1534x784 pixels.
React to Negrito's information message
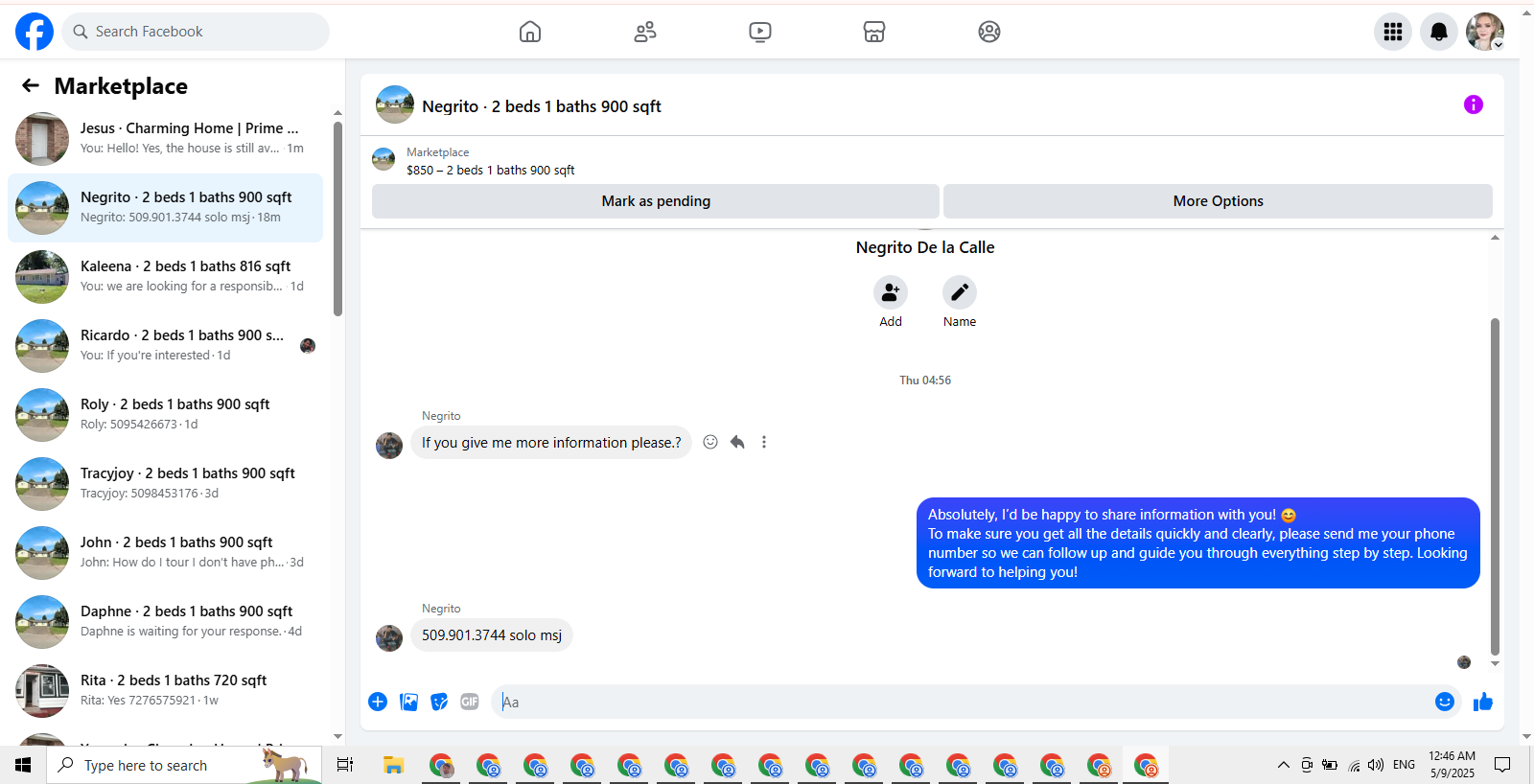(x=710, y=442)
